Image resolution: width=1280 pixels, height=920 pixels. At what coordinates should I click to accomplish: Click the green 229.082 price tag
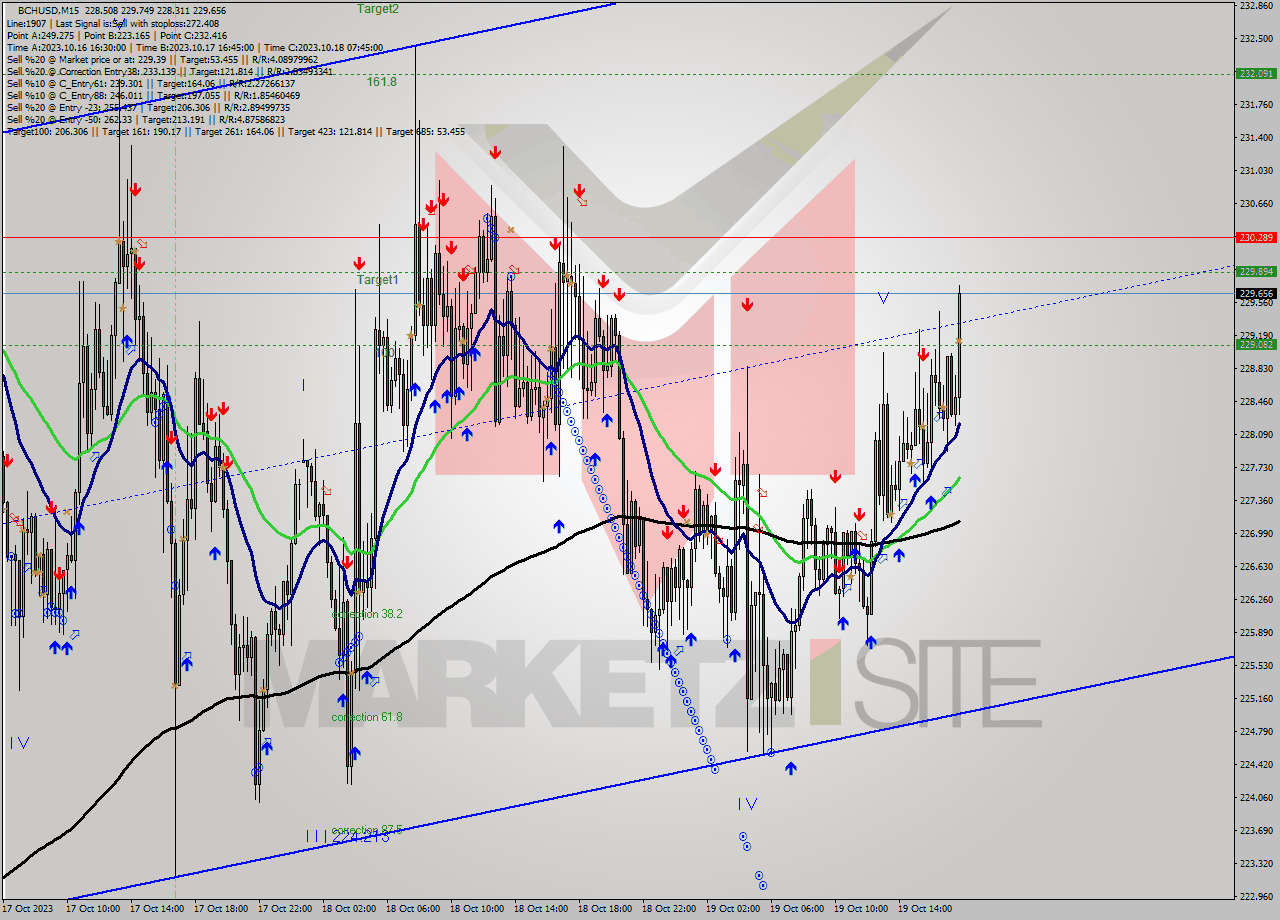1256,345
